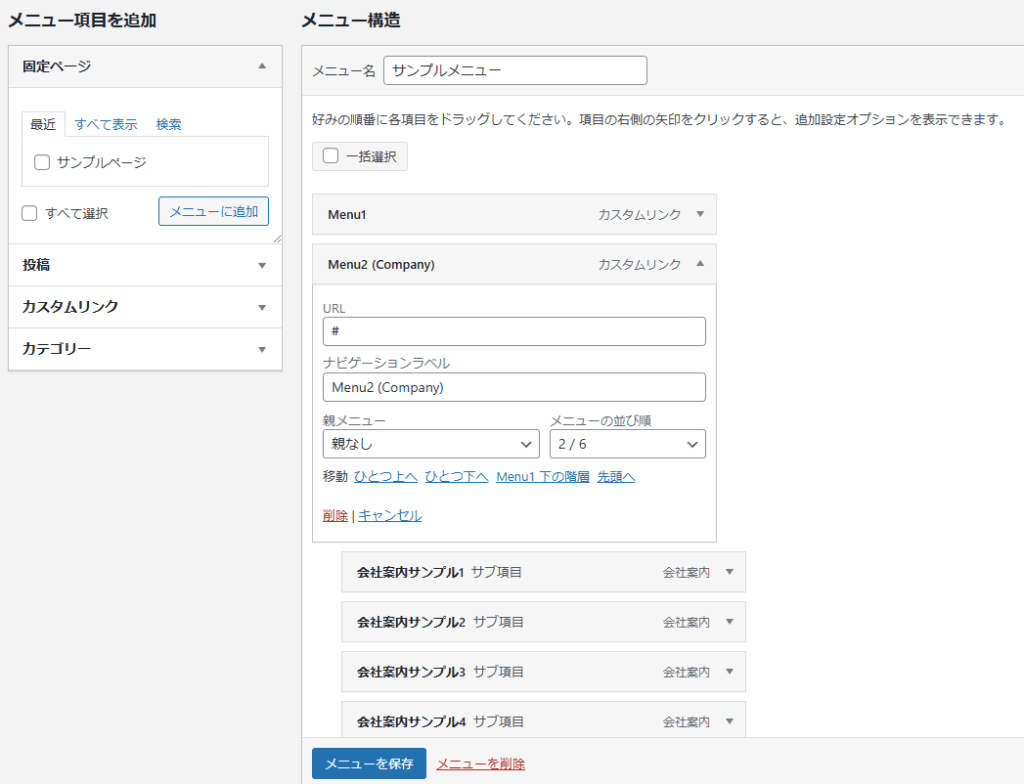This screenshot has height=784, width=1024.
Task: Click the メニューに追加 button
Action: coord(213,211)
